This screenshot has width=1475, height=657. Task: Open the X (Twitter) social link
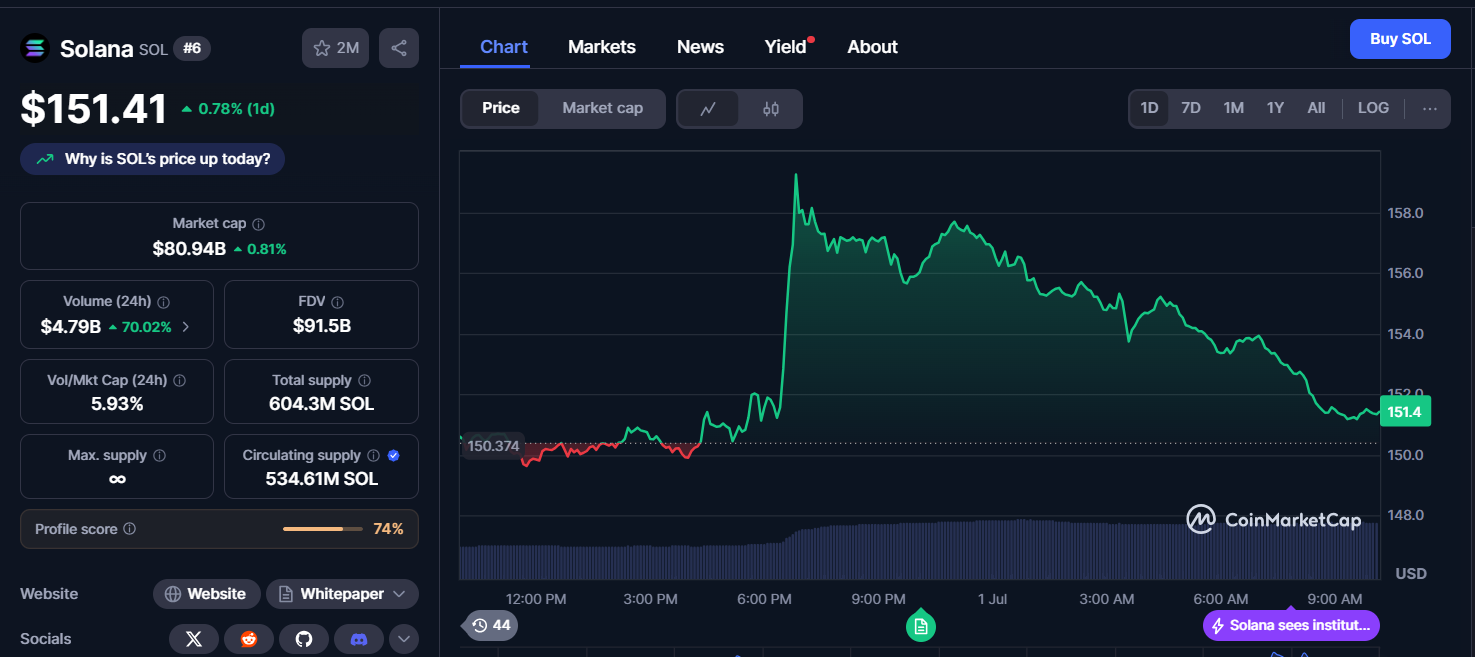194,639
